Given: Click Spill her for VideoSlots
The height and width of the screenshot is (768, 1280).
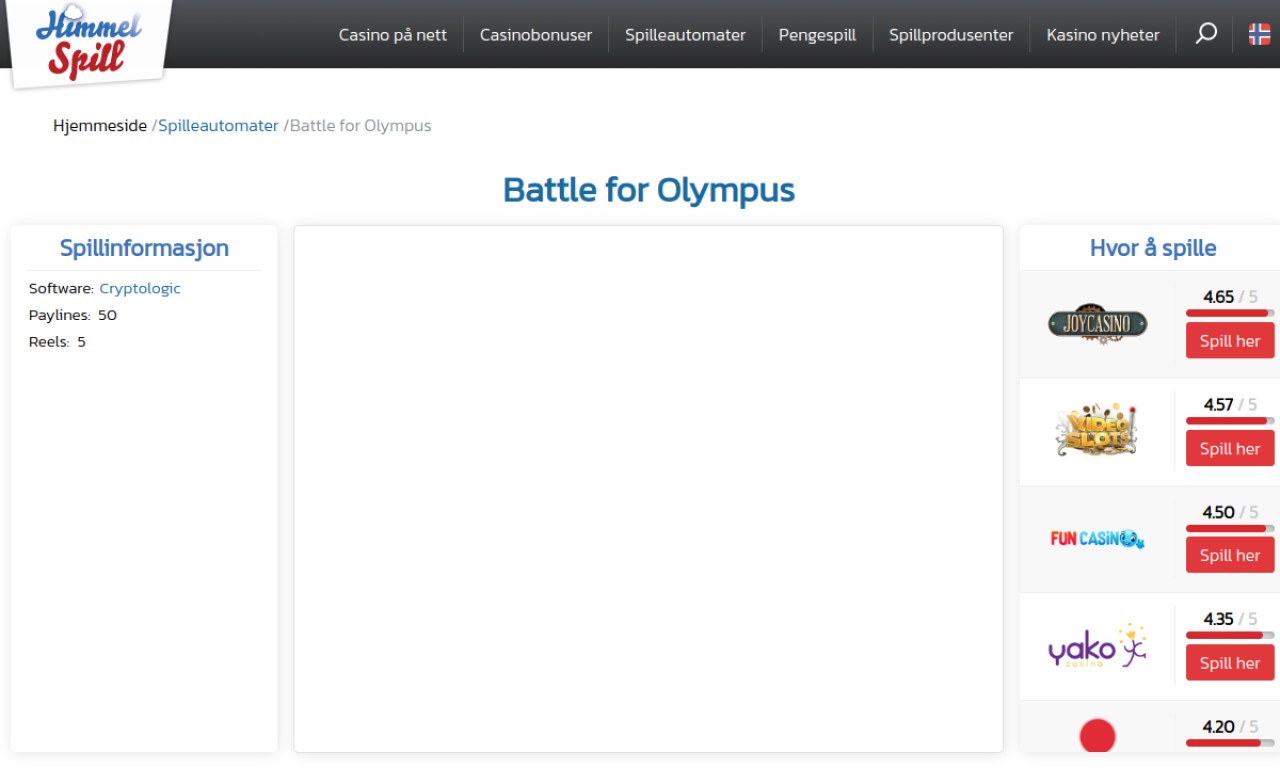Looking at the screenshot, I should pos(1230,448).
